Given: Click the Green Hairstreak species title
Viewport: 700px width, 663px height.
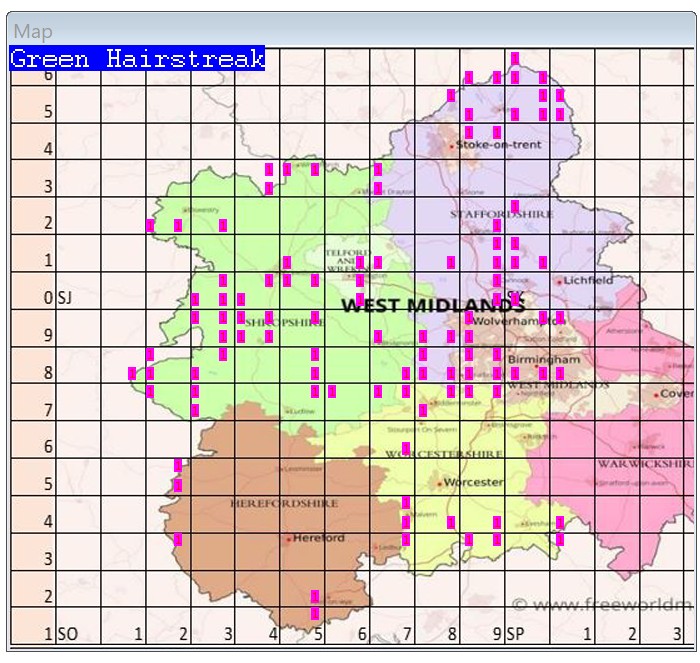Looking at the screenshot, I should pyautogui.click(x=137, y=59).
